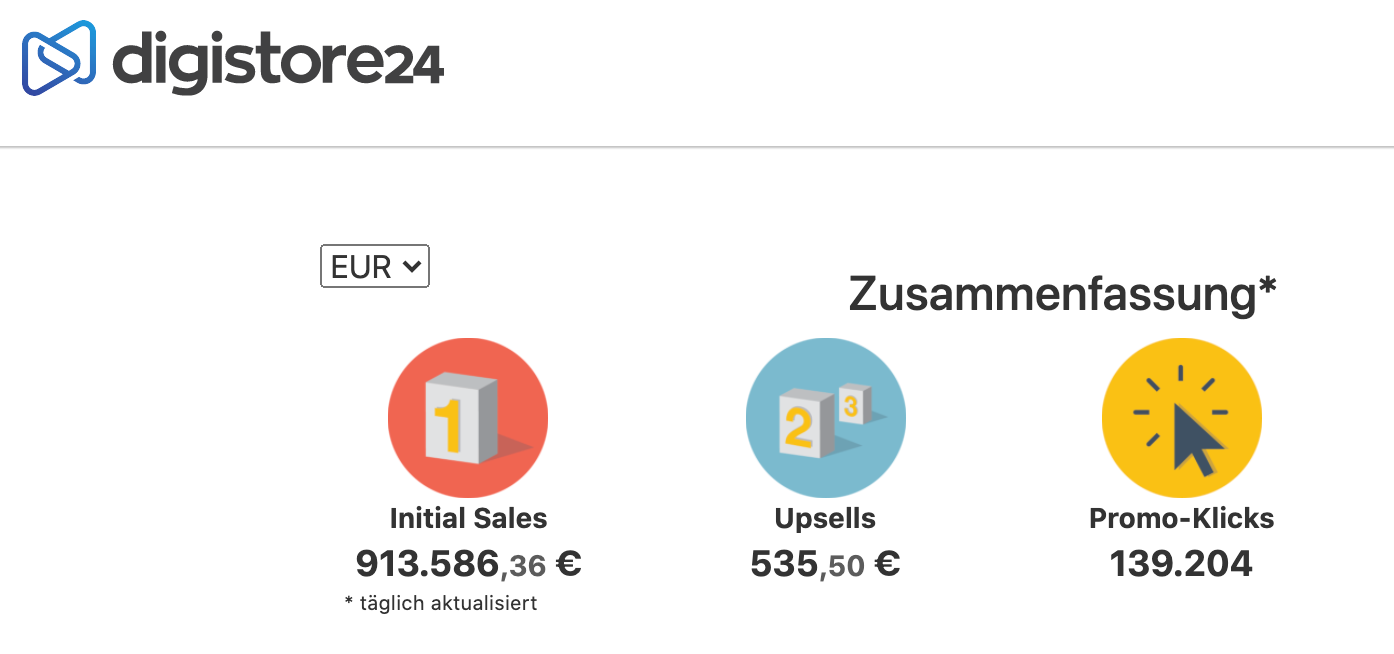Click the 139.204 promo clicks count
Screen dimensions: 1394x654
pos(1181,564)
